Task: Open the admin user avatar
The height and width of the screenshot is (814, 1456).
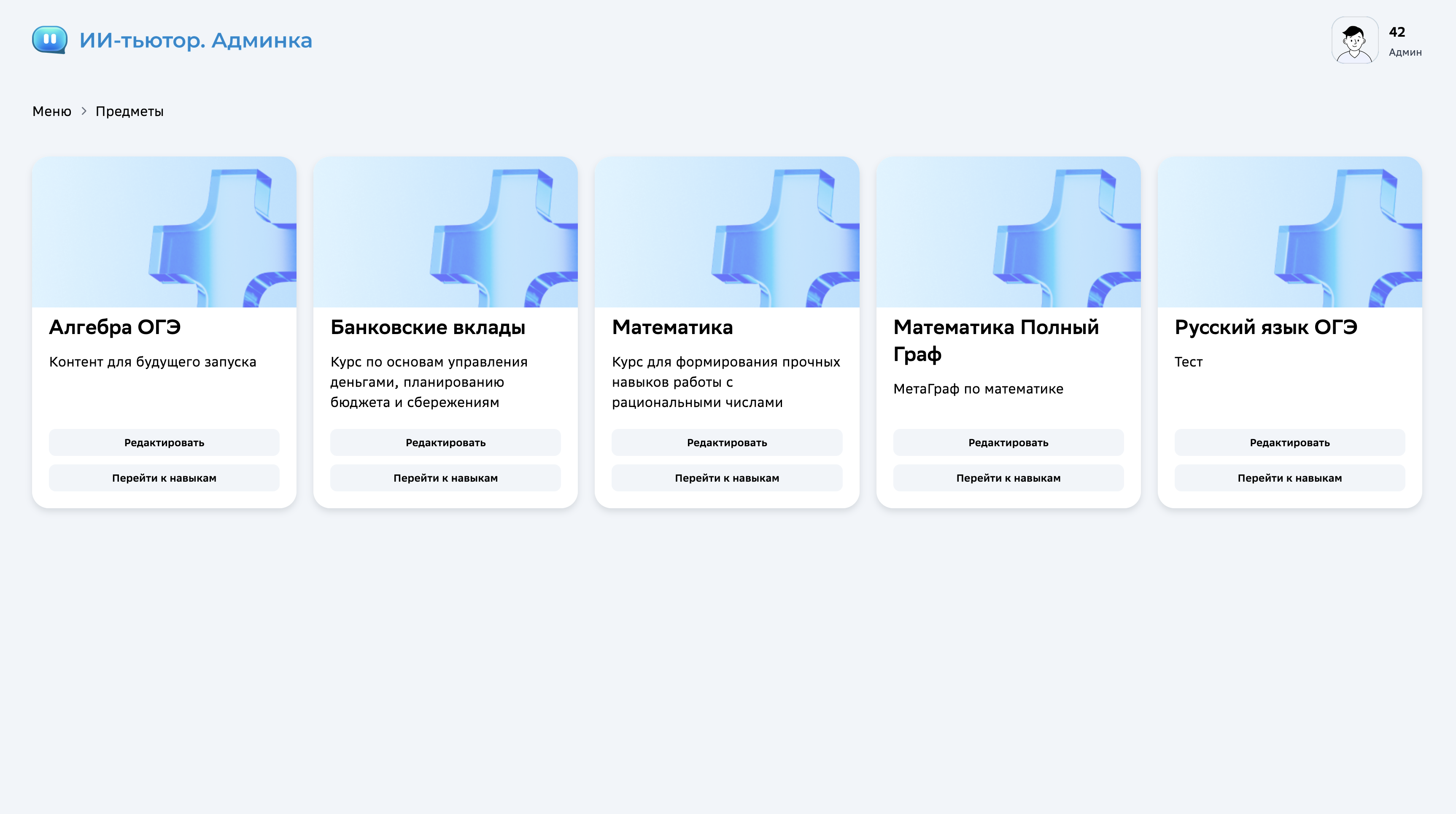Action: point(1354,40)
